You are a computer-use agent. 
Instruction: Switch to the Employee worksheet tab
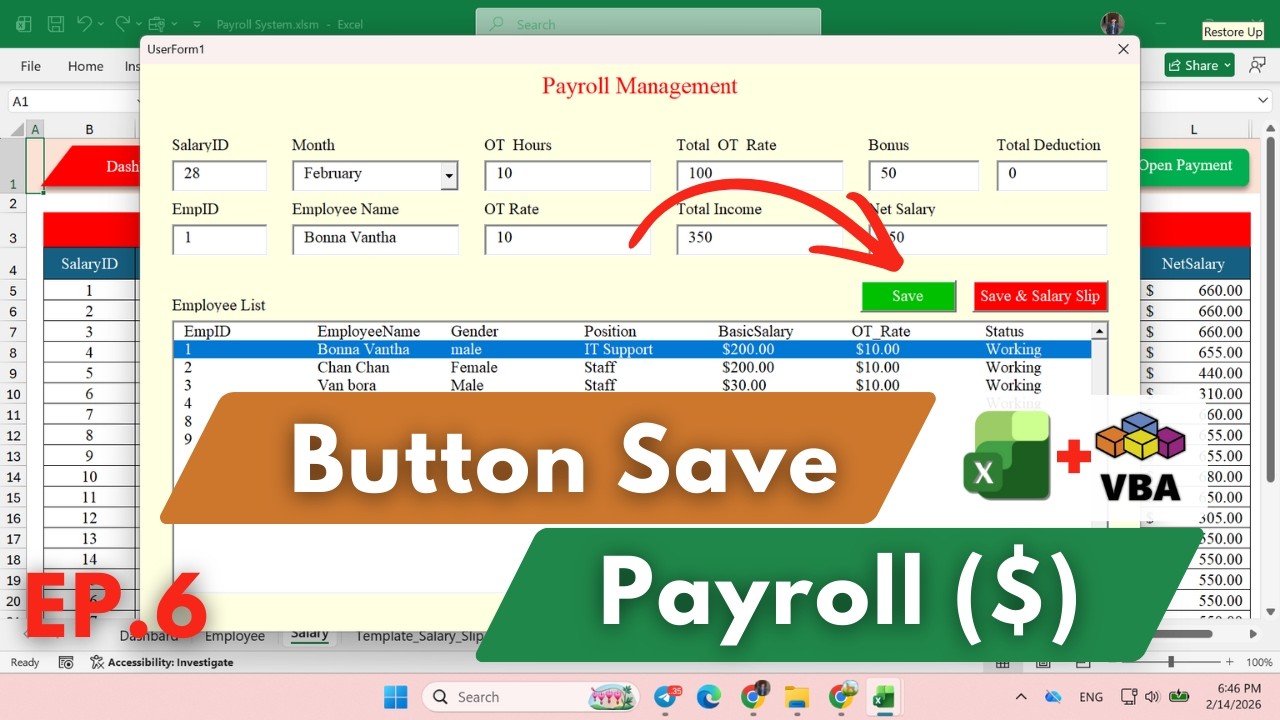(235, 636)
